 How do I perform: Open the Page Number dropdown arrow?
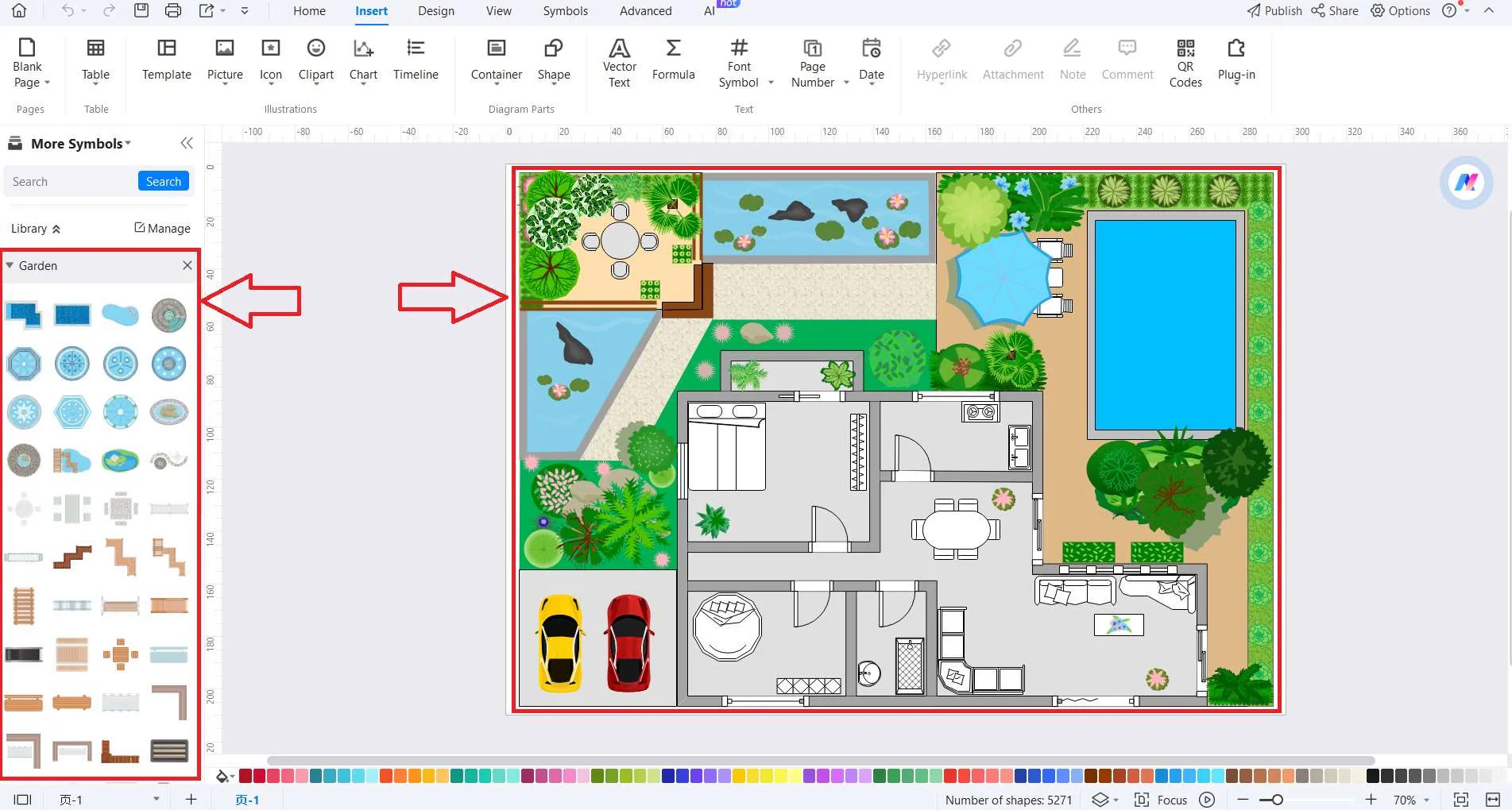[x=846, y=83]
